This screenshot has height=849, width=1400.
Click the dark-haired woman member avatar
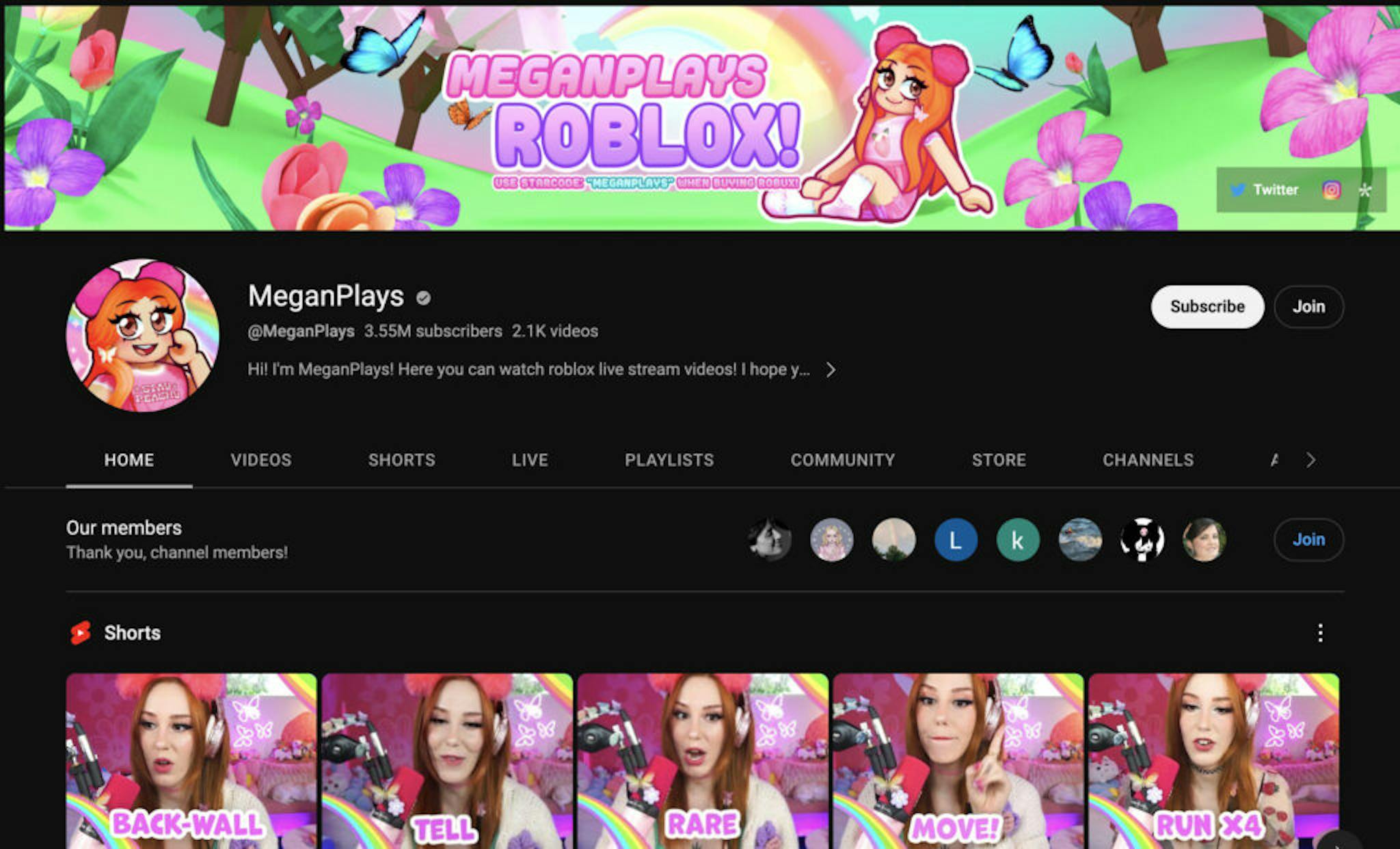(1204, 539)
